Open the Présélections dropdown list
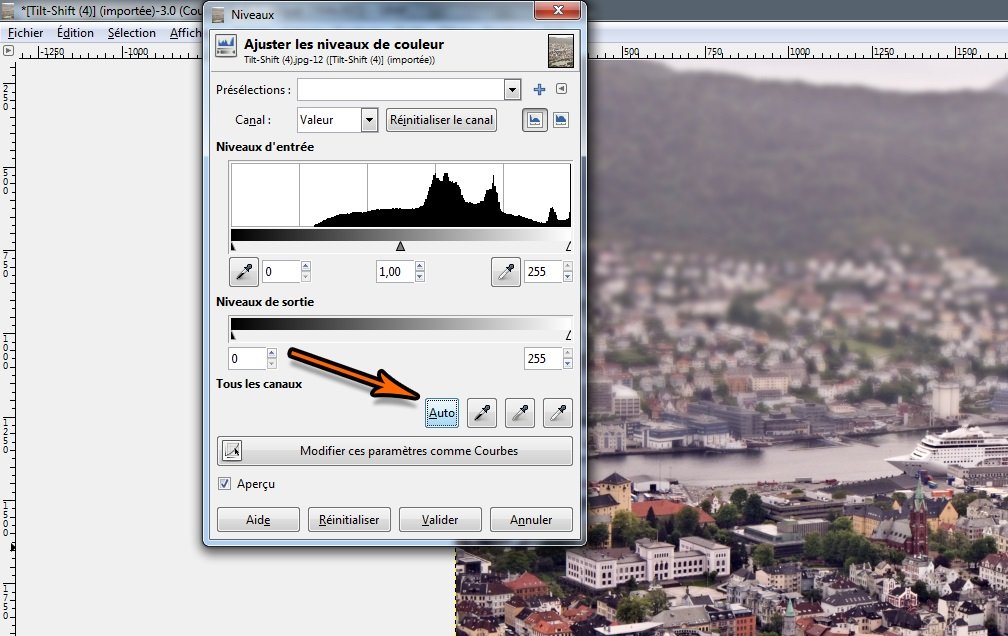The height and width of the screenshot is (636, 1008). point(512,90)
